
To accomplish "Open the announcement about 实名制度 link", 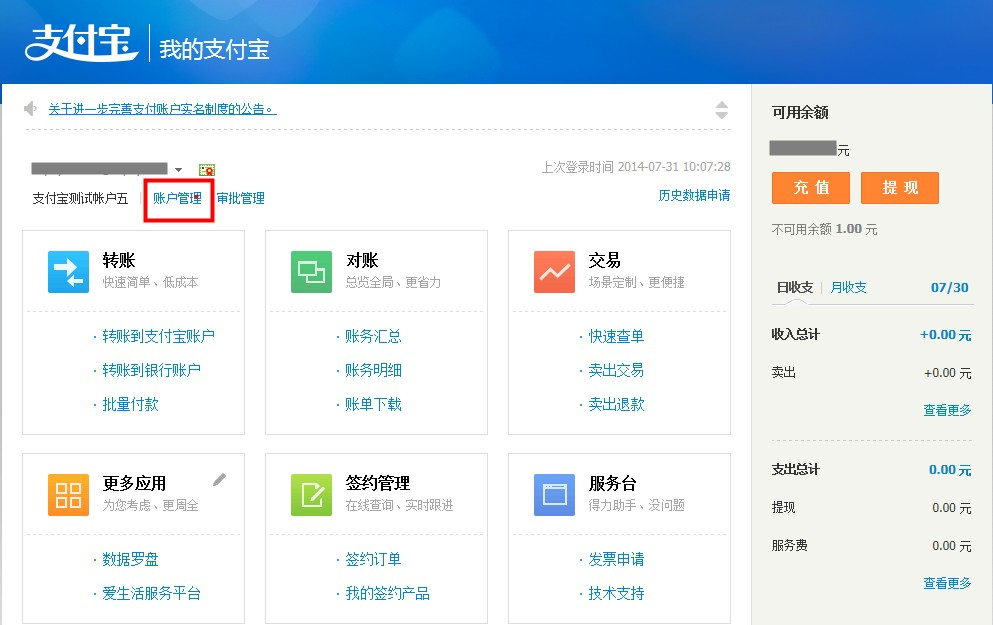I will pos(163,109).
